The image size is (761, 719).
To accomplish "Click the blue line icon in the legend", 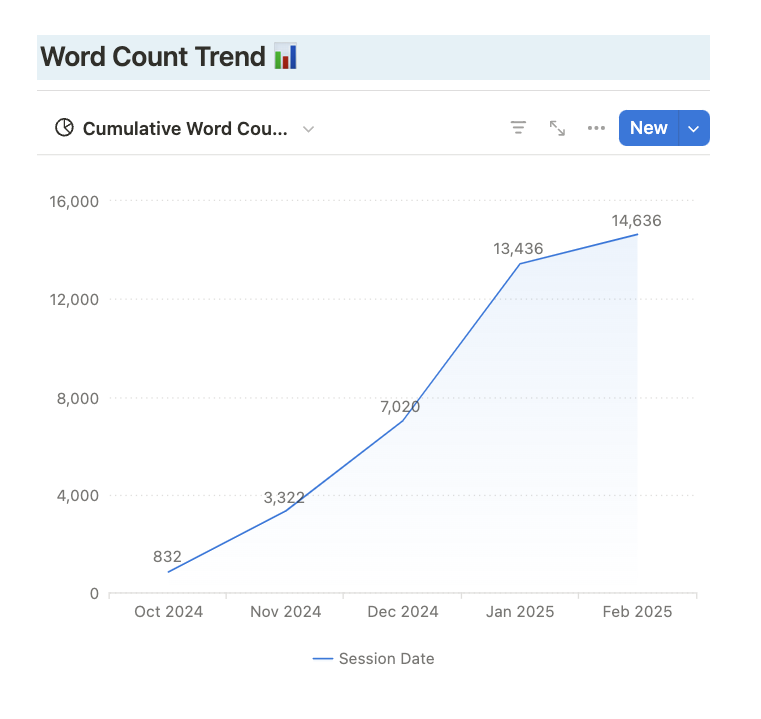I will pos(322,659).
